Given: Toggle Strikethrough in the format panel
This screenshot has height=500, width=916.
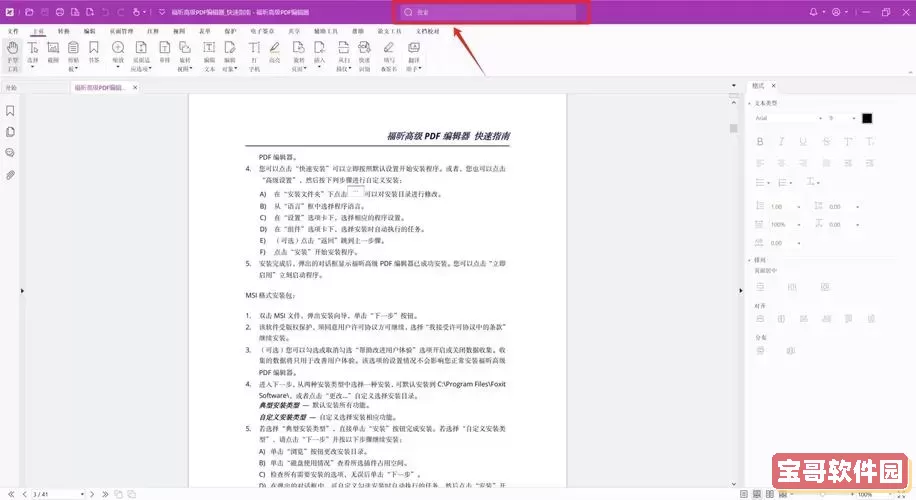Looking at the screenshot, I should 825,141.
